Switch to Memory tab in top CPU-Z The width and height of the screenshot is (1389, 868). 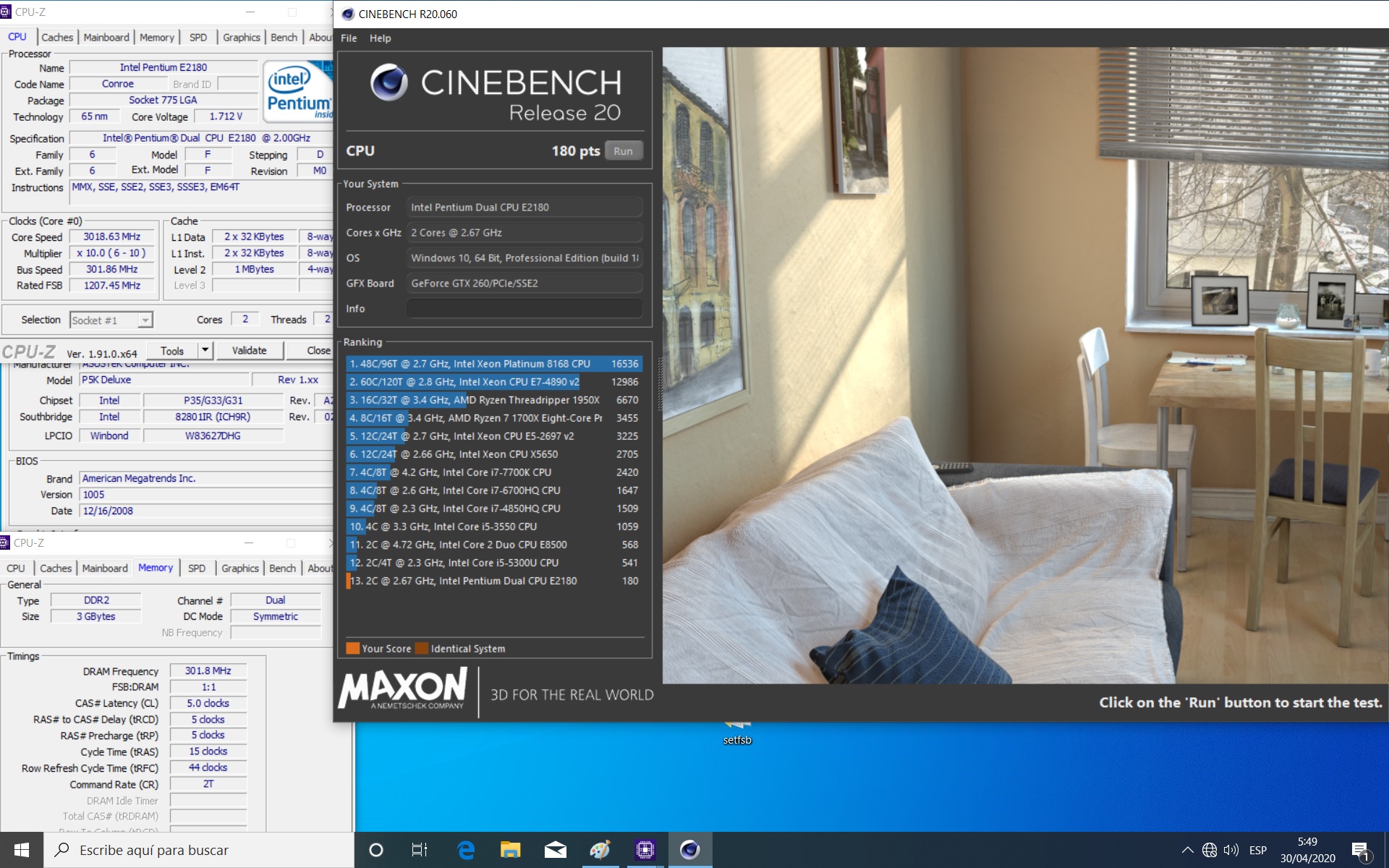(156, 37)
